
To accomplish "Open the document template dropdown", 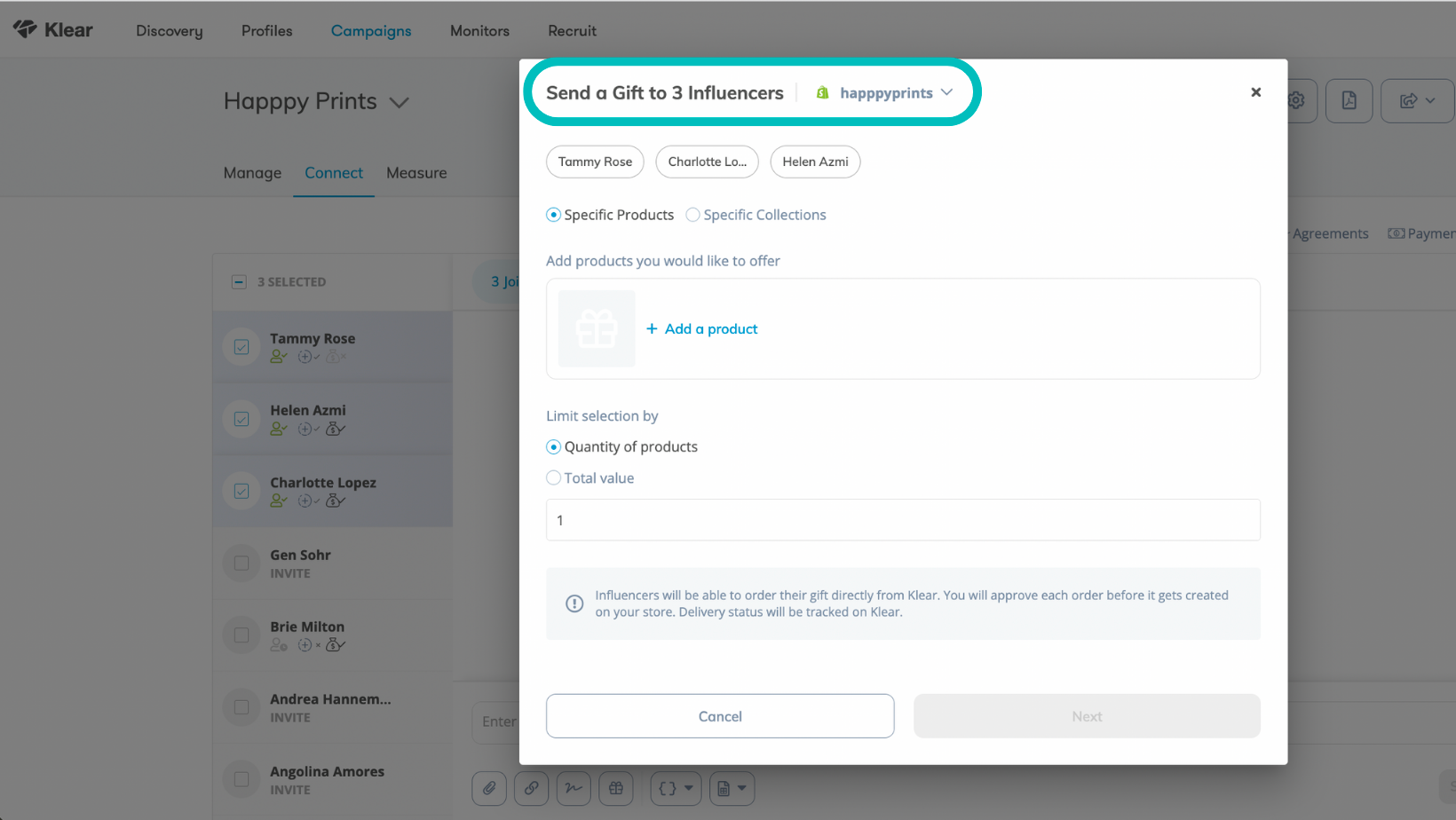I will coord(732,788).
